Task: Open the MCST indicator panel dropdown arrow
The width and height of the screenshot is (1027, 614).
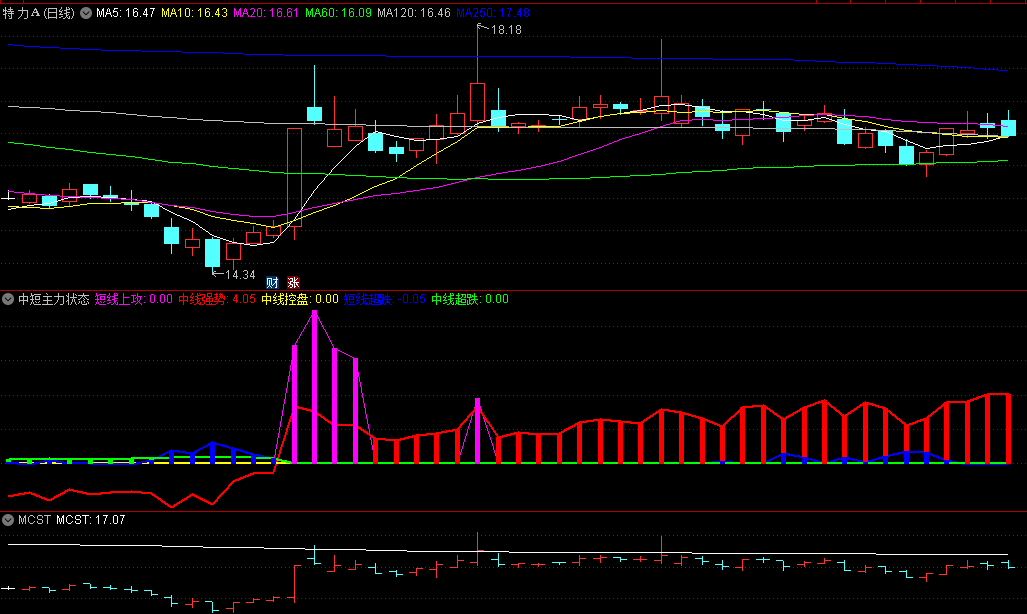Action: coord(8,520)
